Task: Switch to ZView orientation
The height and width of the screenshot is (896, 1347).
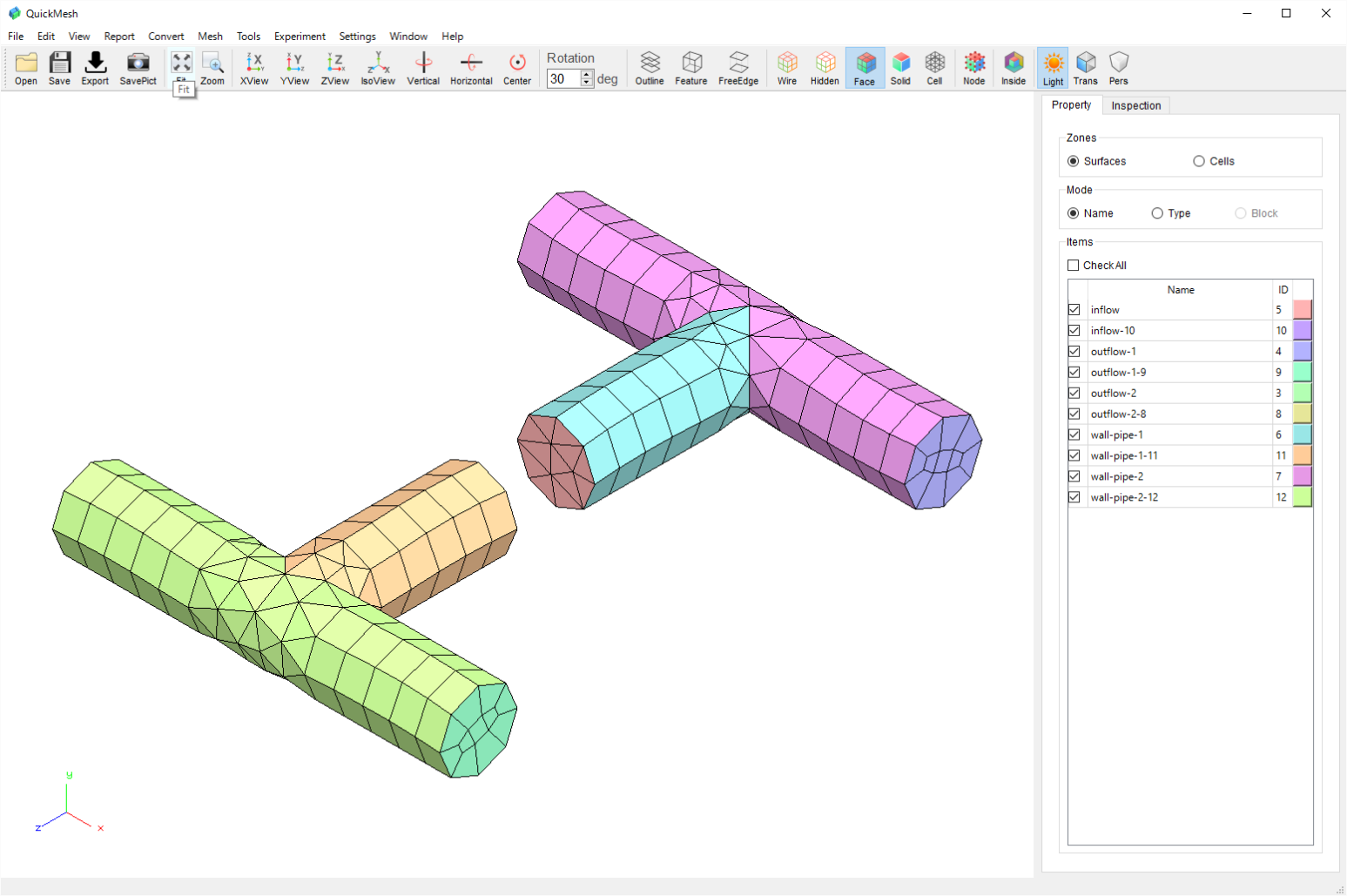Action: pos(335,68)
